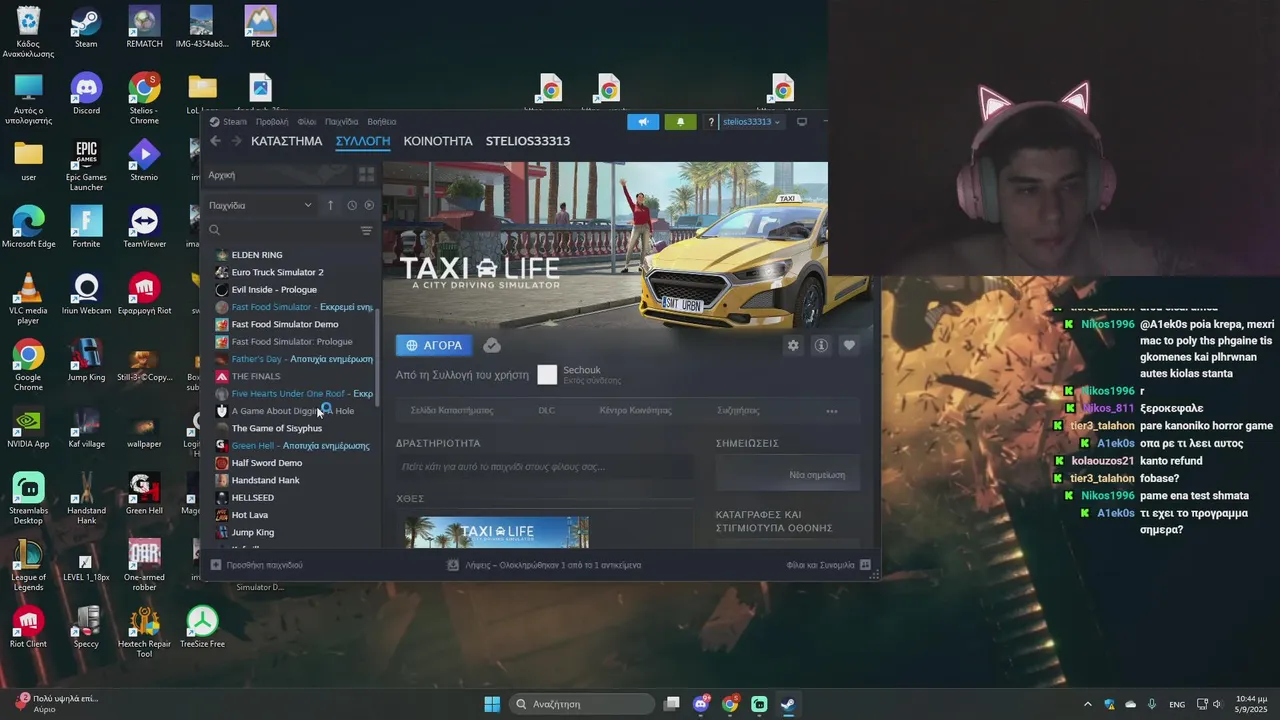Sort library ascending with up arrow
The height and width of the screenshot is (720, 1280).
(330, 205)
